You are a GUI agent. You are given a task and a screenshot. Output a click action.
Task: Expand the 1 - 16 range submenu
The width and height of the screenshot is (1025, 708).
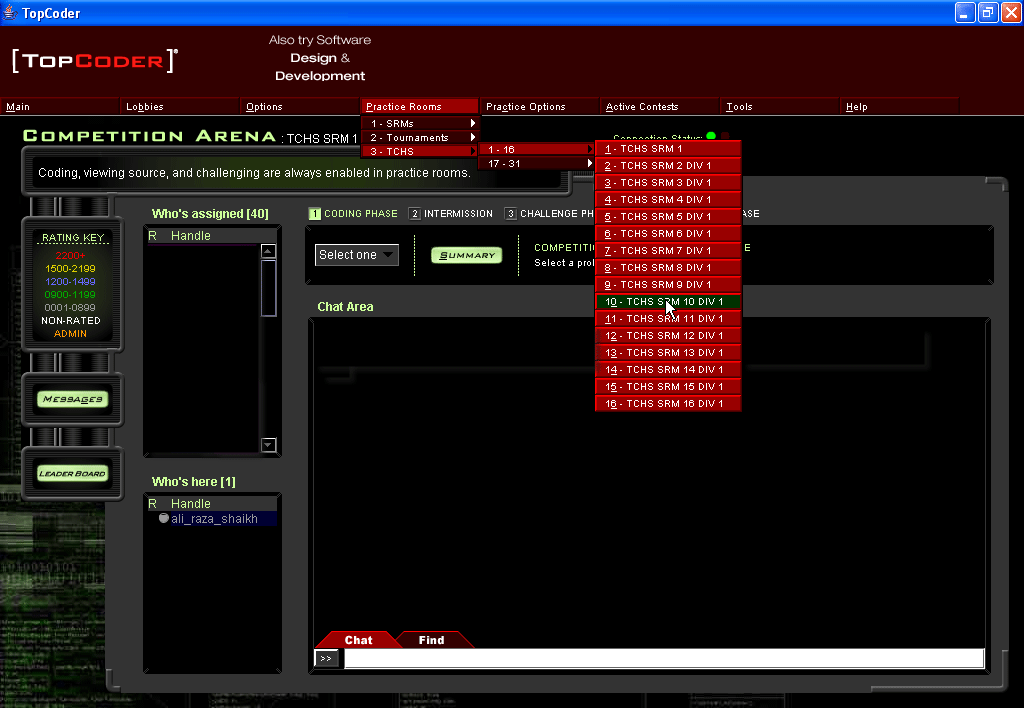[537, 150]
